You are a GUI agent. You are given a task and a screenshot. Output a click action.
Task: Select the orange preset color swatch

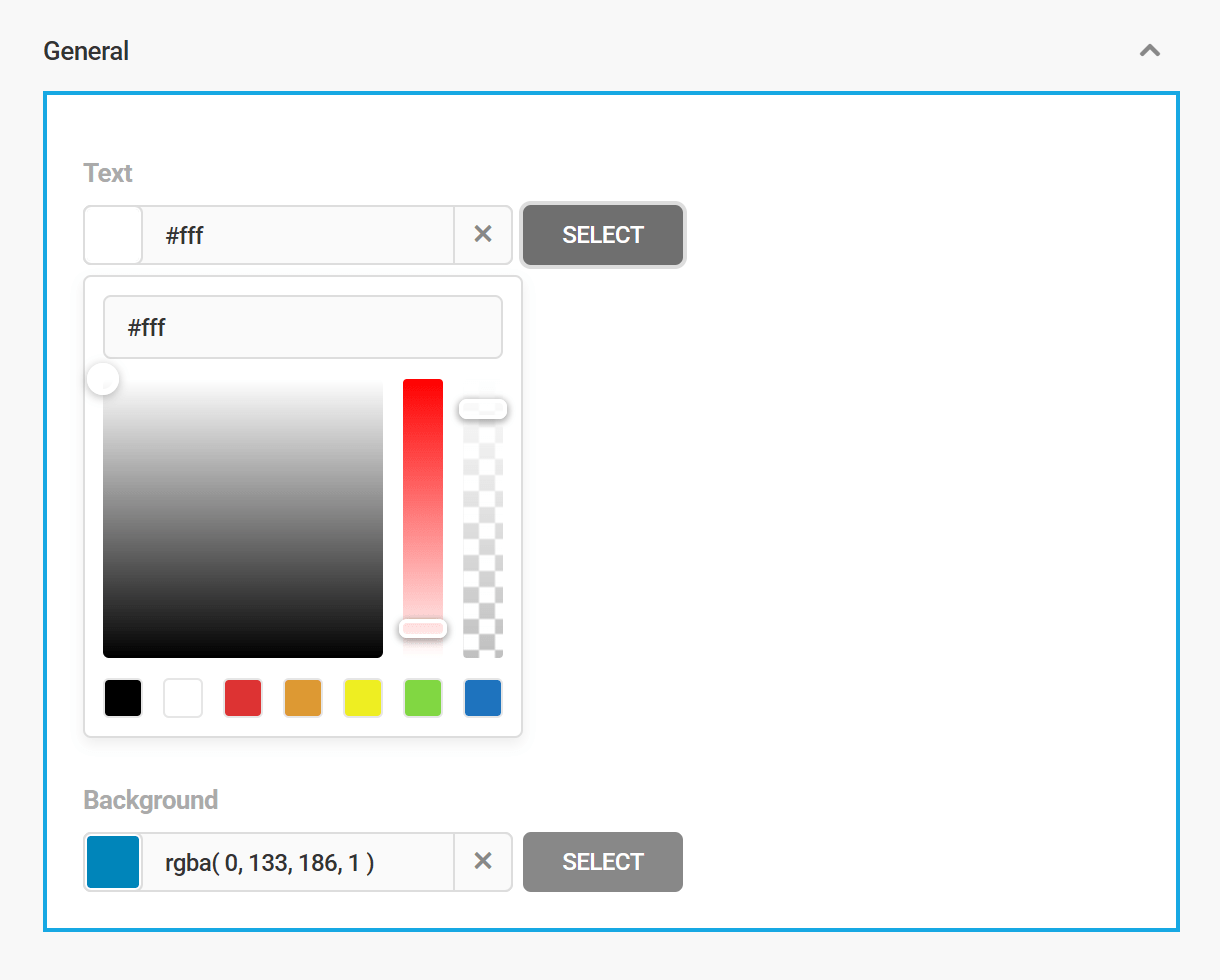click(x=302, y=698)
